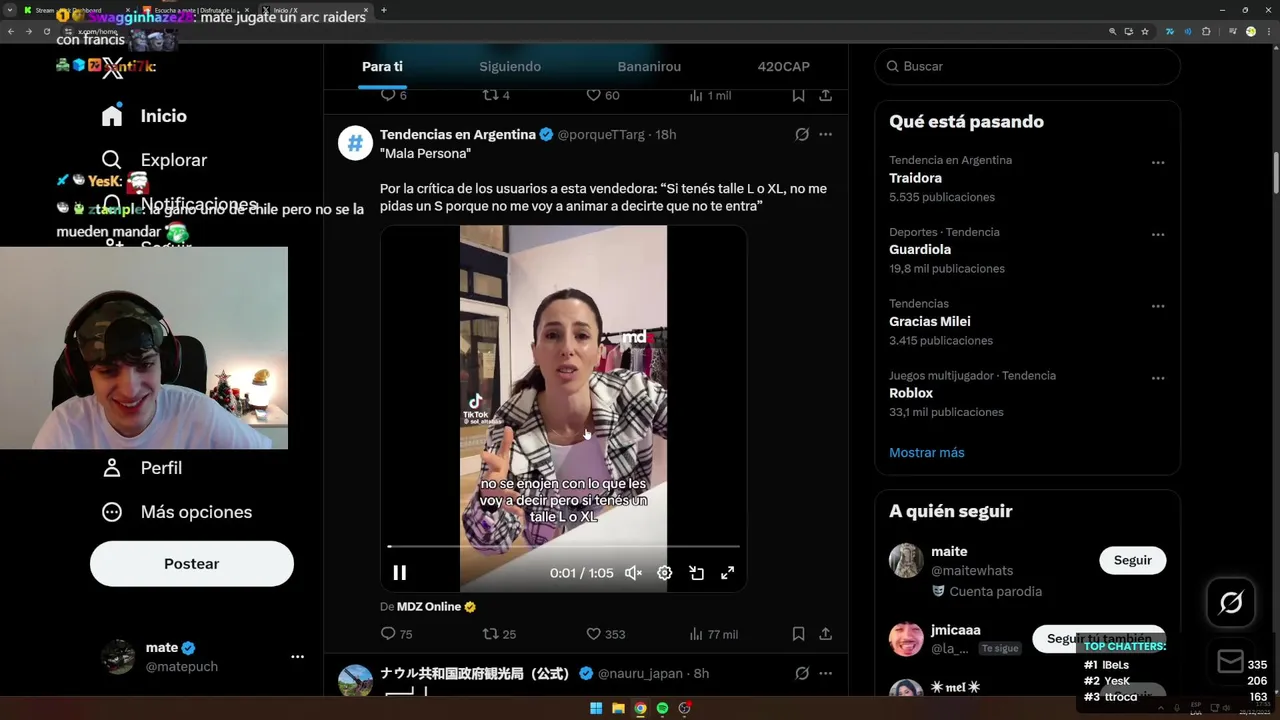This screenshot has width=1280, height=720.
Task: Repost the post with 25 reposts
Action: click(x=499, y=634)
